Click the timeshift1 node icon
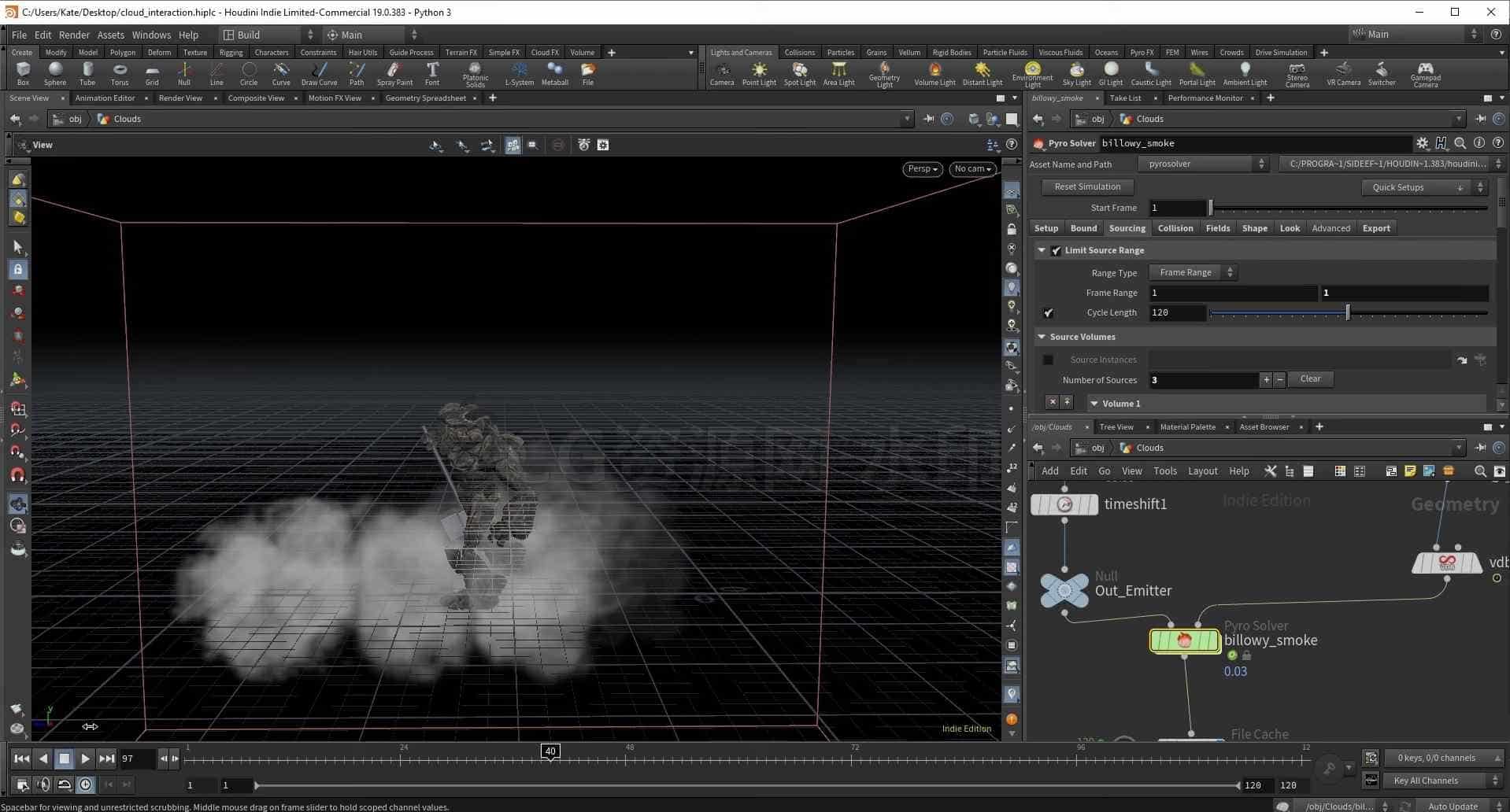Image resolution: width=1510 pixels, height=812 pixels. [x=1064, y=504]
